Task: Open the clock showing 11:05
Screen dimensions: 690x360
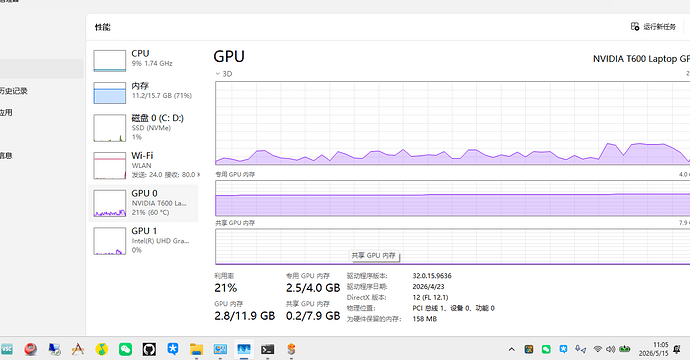Action: click(653, 349)
